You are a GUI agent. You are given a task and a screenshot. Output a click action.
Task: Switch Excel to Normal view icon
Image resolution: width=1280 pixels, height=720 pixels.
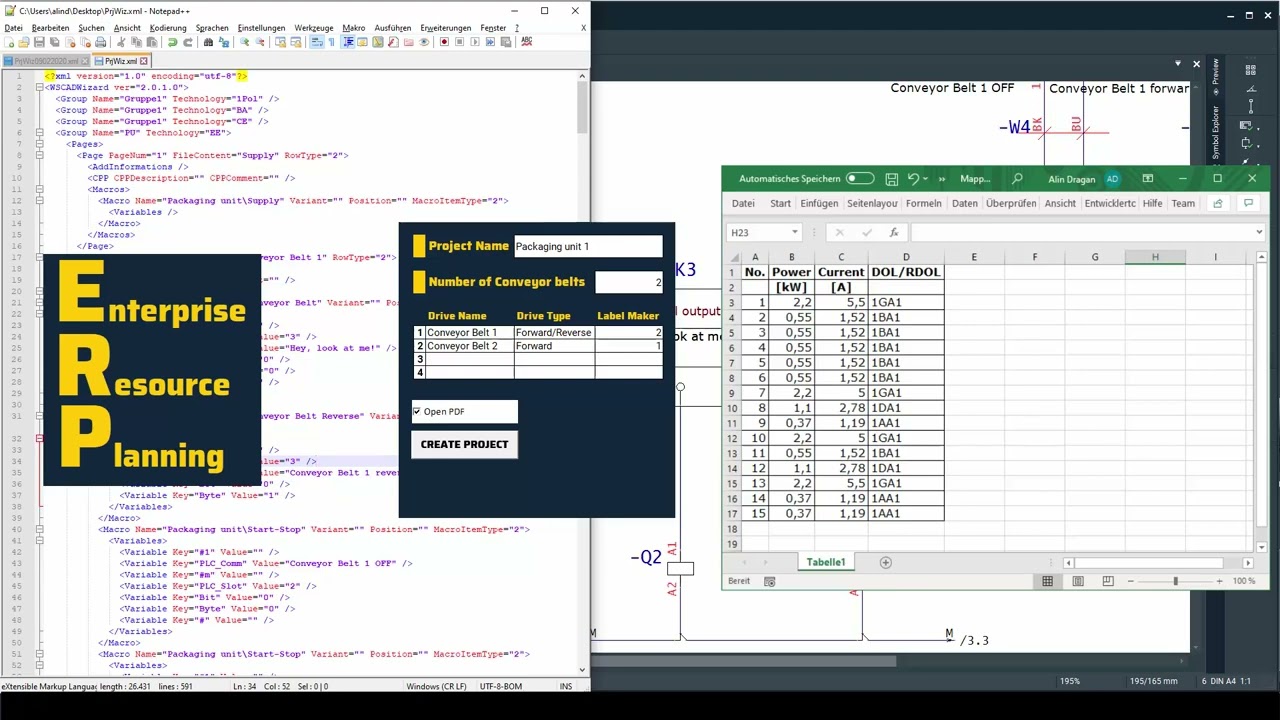(x=1047, y=581)
